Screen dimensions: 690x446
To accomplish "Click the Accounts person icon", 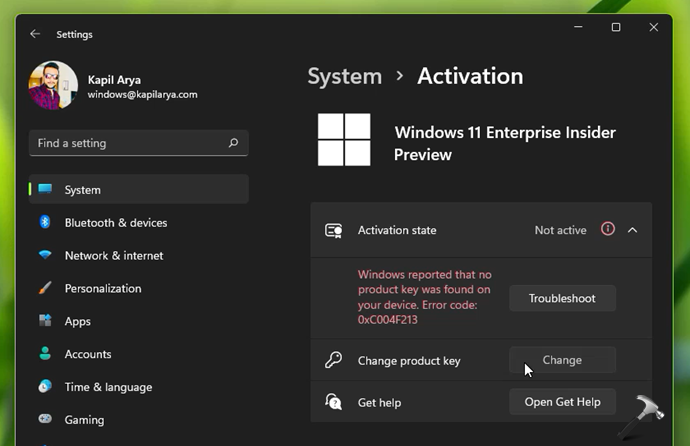I will (x=45, y=354).
